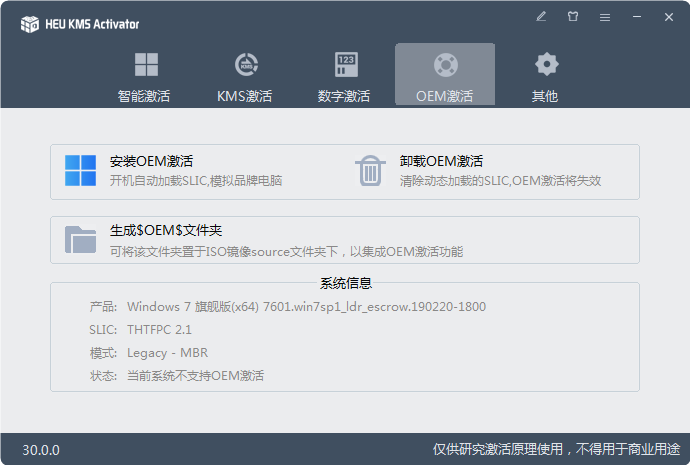Click the Windows 7 旗舰版 product value
The height and width of the screenshot is (465, 690).
(x=306, y=307)
